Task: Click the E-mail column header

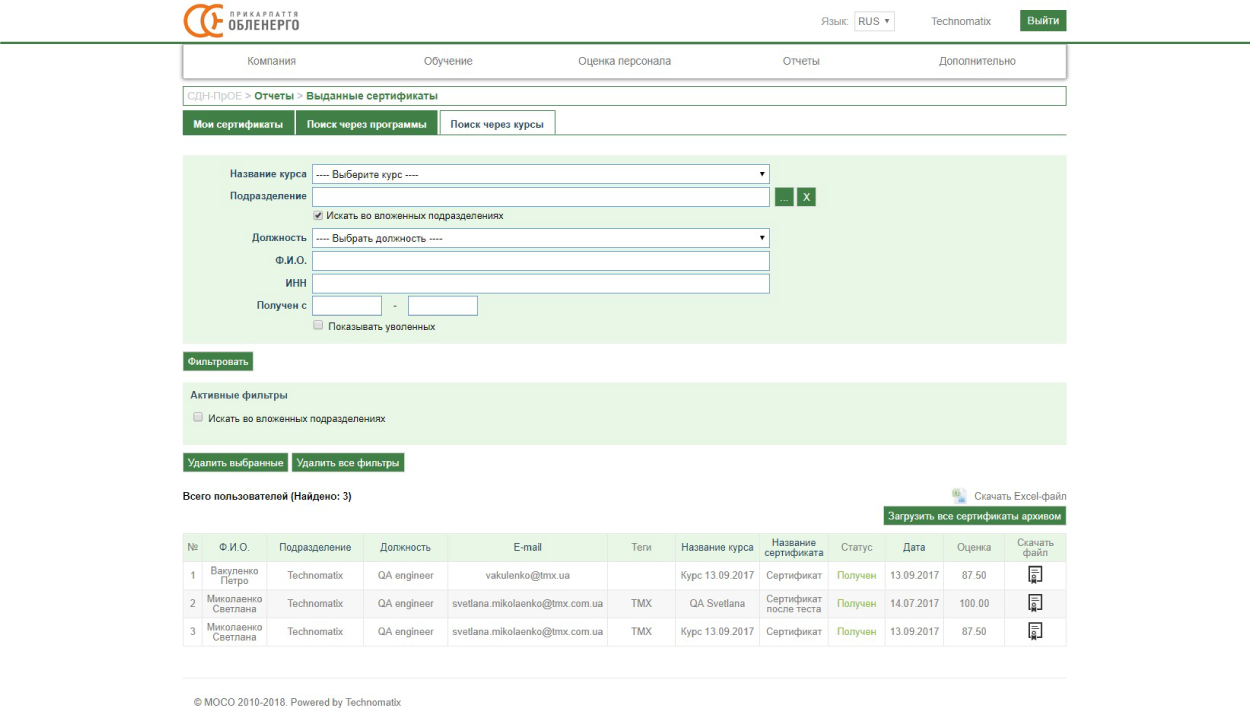Action: [x=528, y=548]
